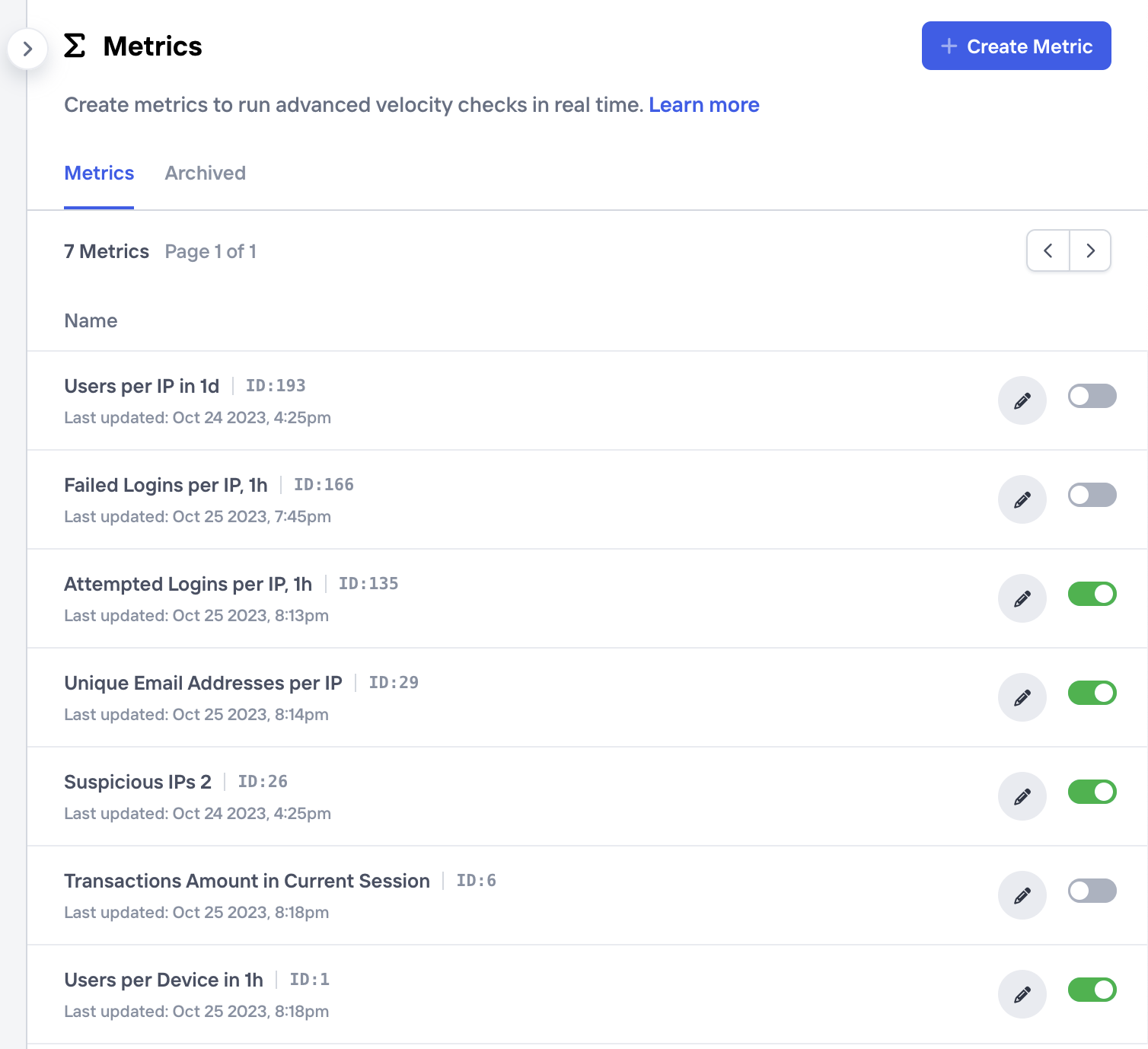Viewport: 1148px width, 1049px height.
Task: Turn on Transactions Amount in Current Session toggle
Action: pos(1092,891)
